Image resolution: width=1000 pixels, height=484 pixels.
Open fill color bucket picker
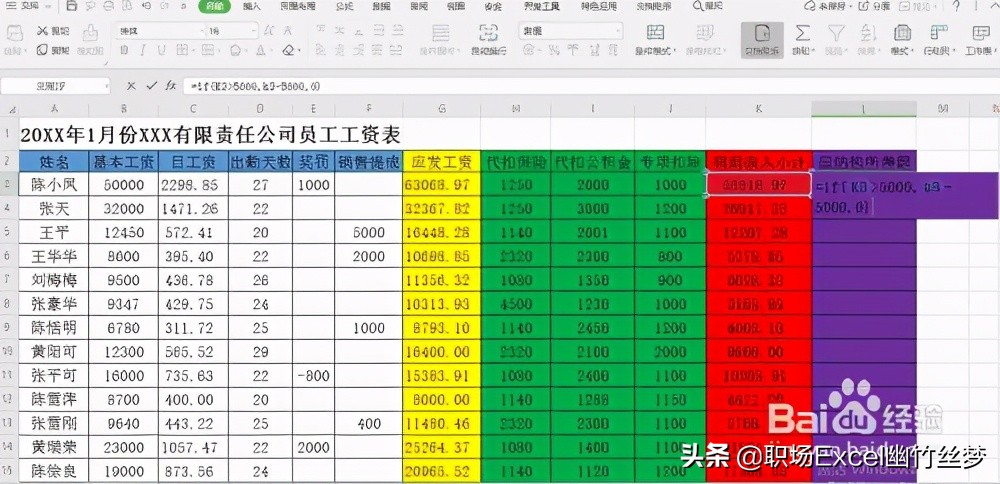236,50
